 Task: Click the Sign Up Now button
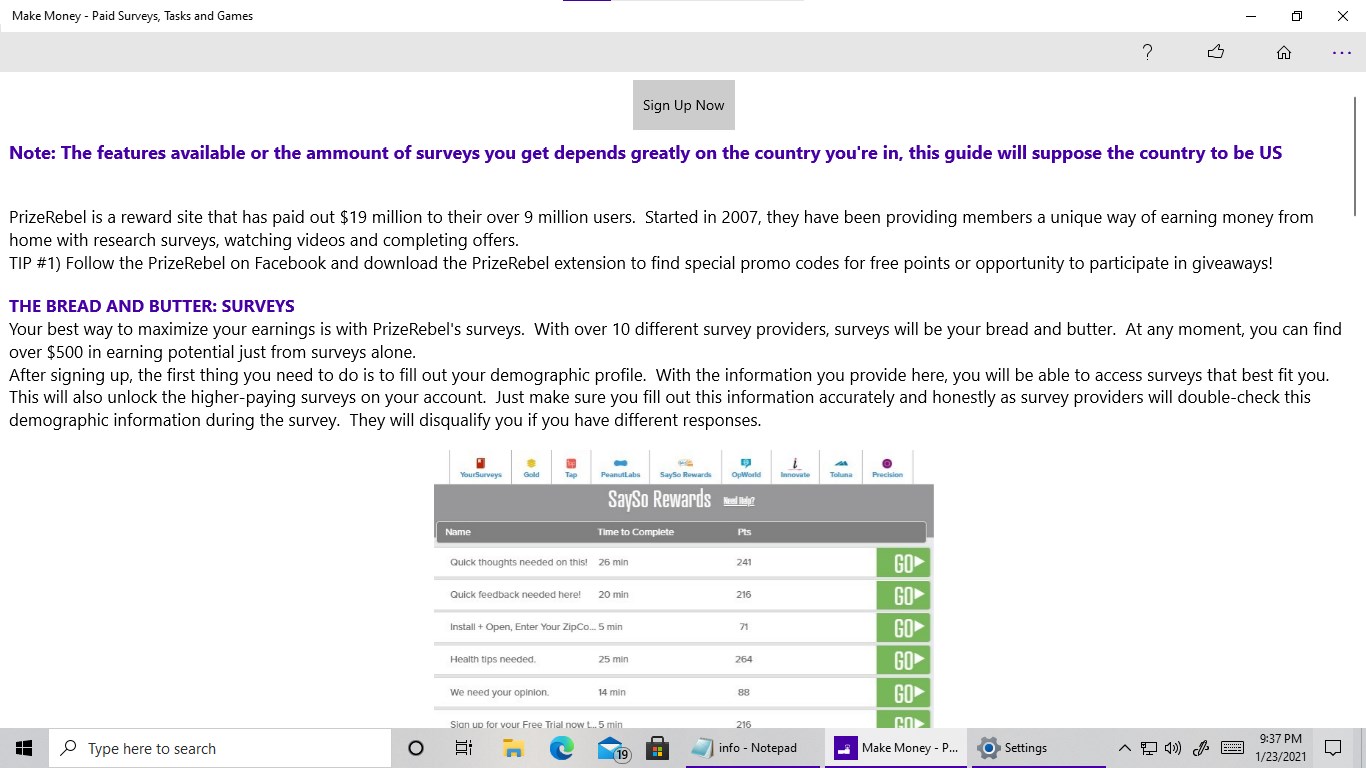(x=684, y=105)
